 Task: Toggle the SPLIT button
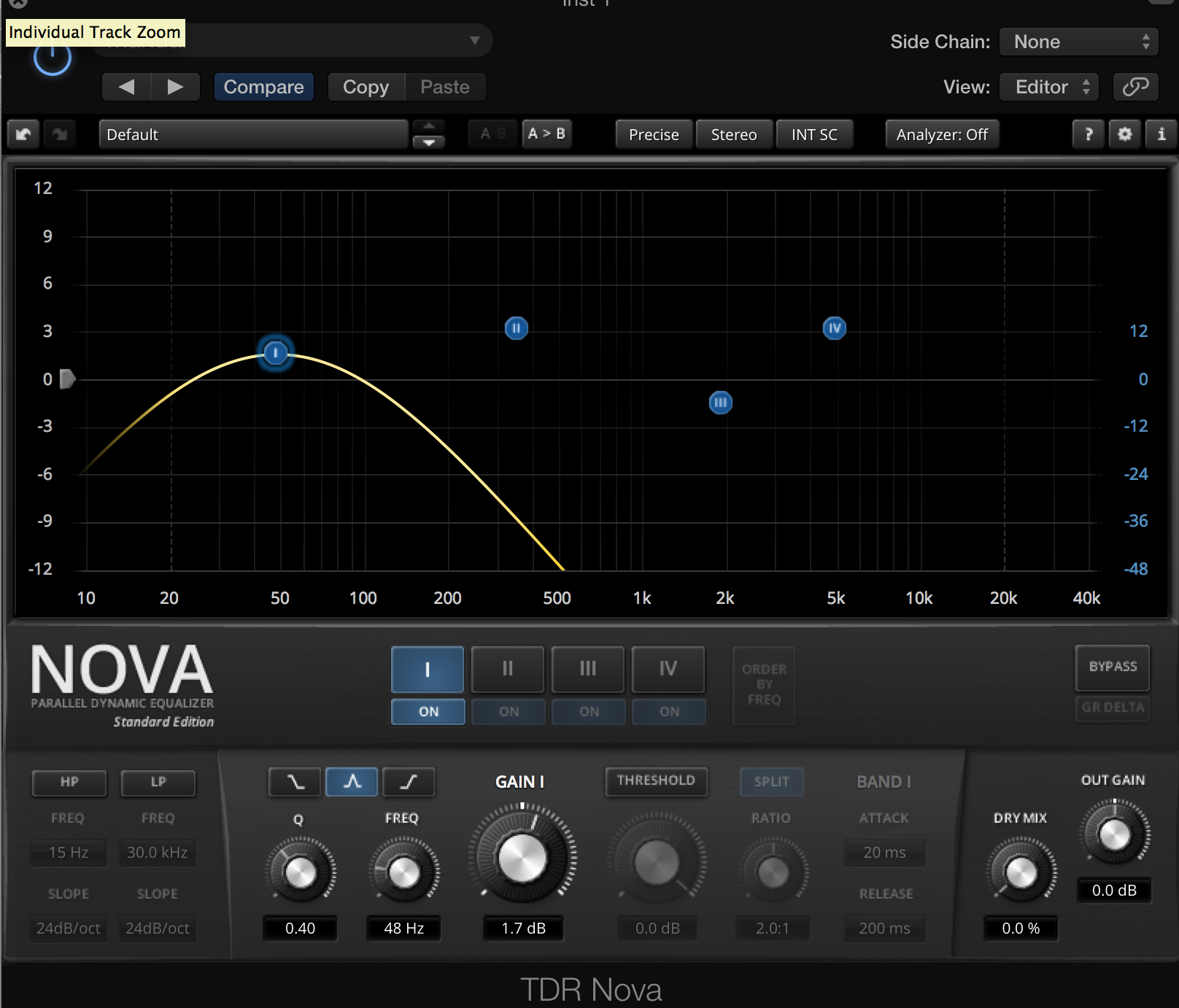771,781
